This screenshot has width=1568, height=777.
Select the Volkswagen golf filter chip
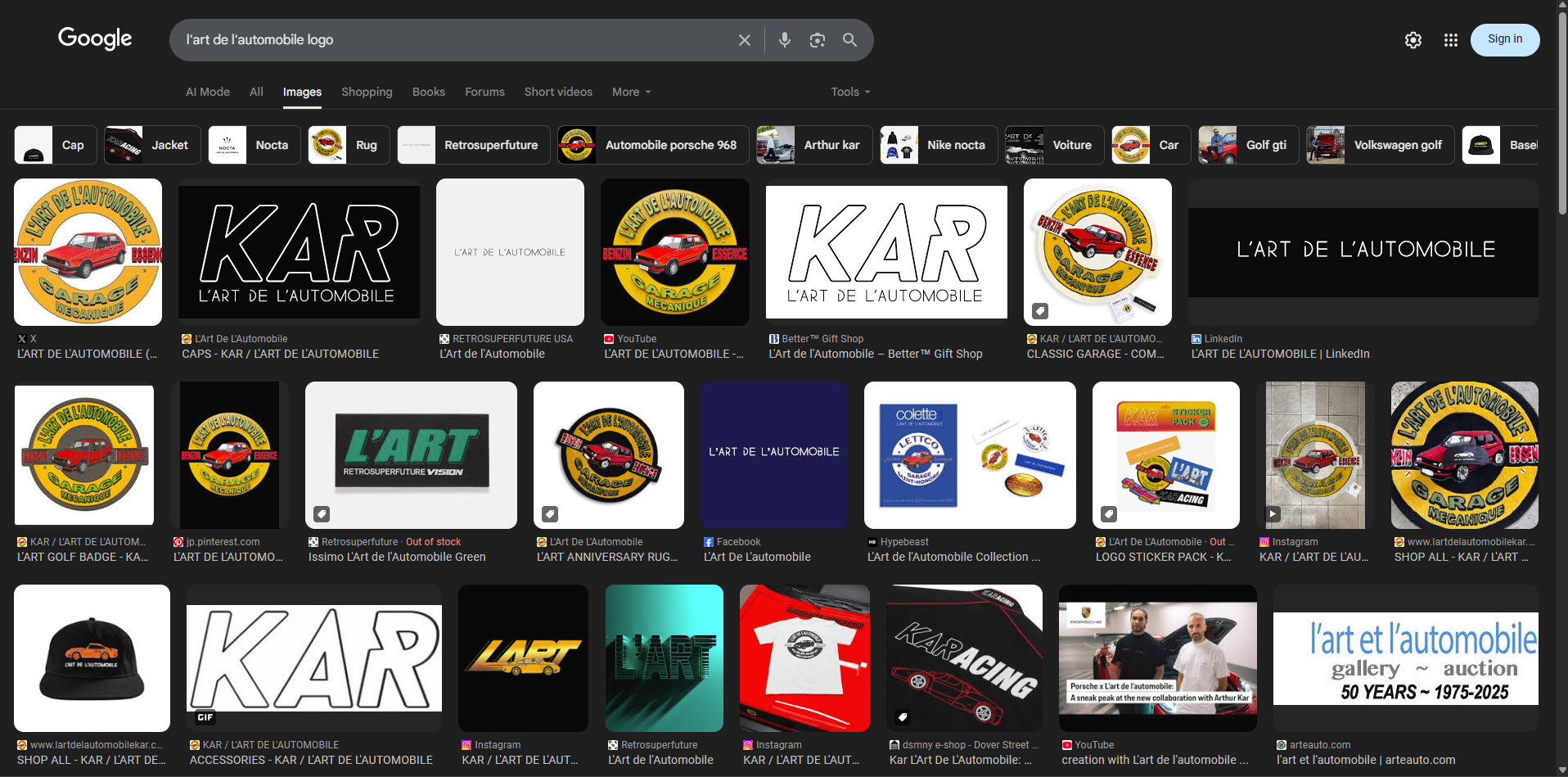tap(1381, 145)
